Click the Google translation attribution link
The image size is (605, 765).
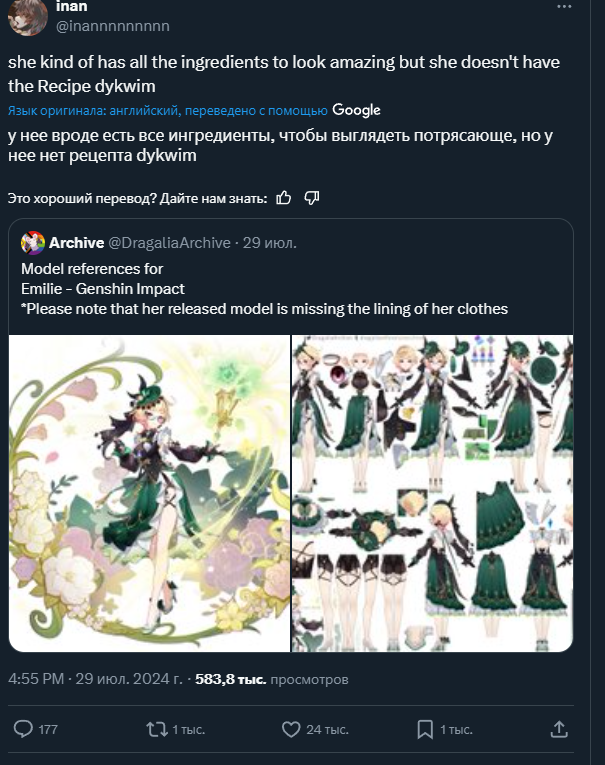[x=356, y=110]
